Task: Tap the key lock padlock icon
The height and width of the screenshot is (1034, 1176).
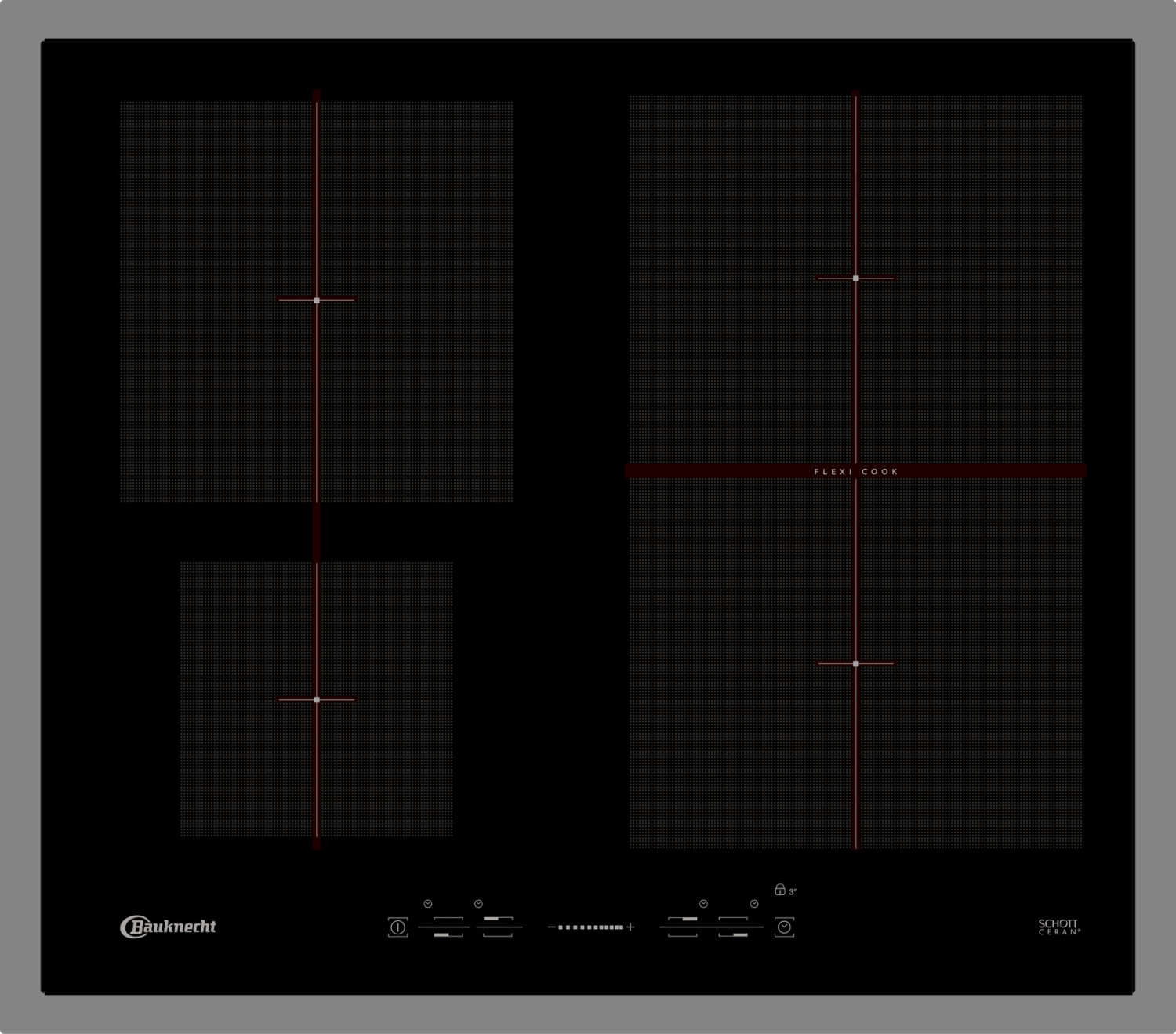Action: (x=780, y=889)
